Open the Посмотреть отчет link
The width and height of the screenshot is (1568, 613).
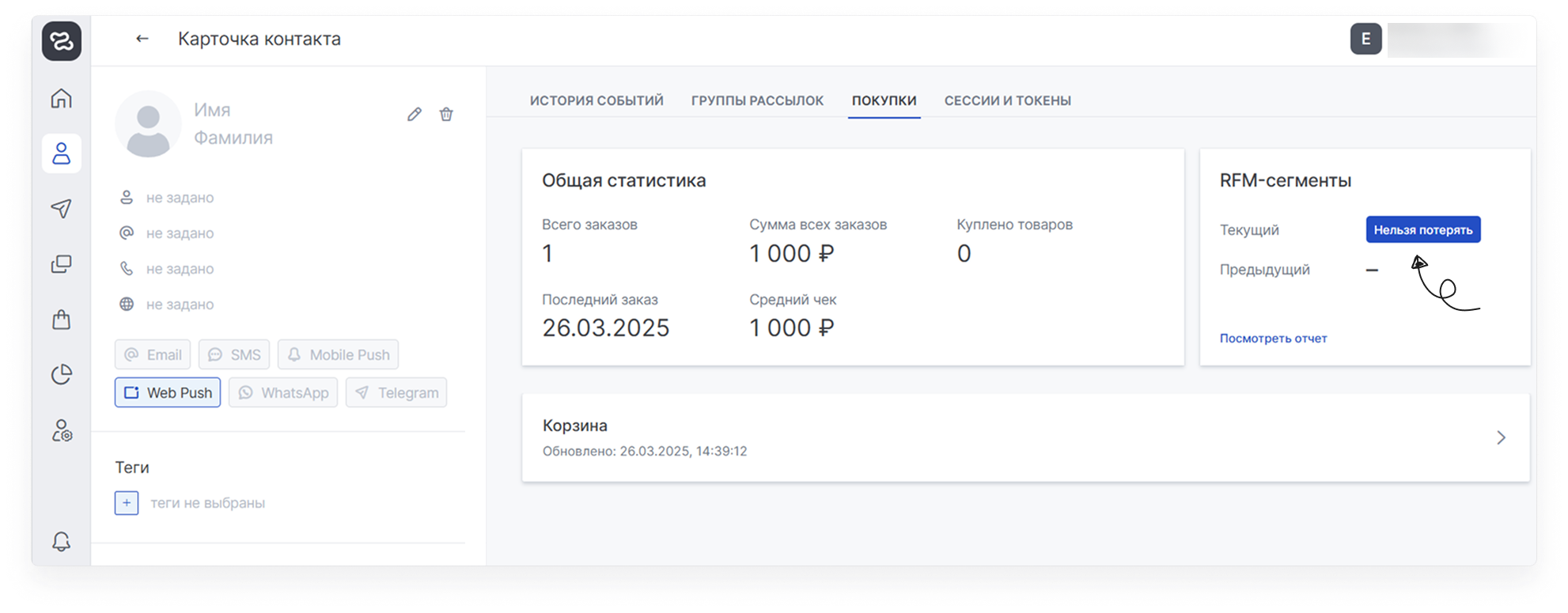coord(1273,339)
